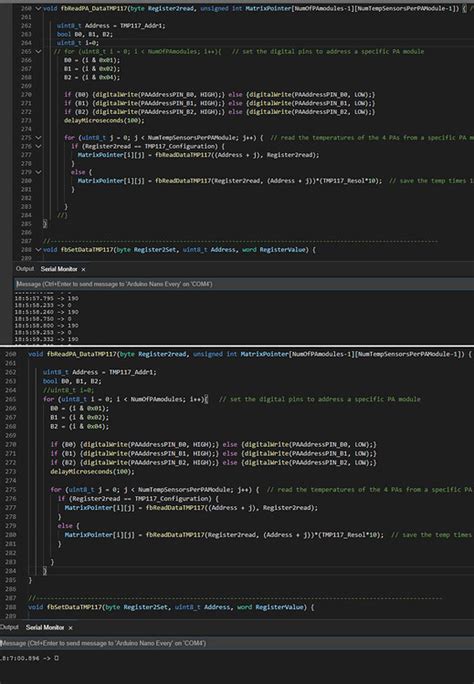The height and width of the screenshot is (684, 474).
Task: Fold fbSetDataTMP117 with the line 288 chevron
Action: pyautogui.click(x=38, y=250)
